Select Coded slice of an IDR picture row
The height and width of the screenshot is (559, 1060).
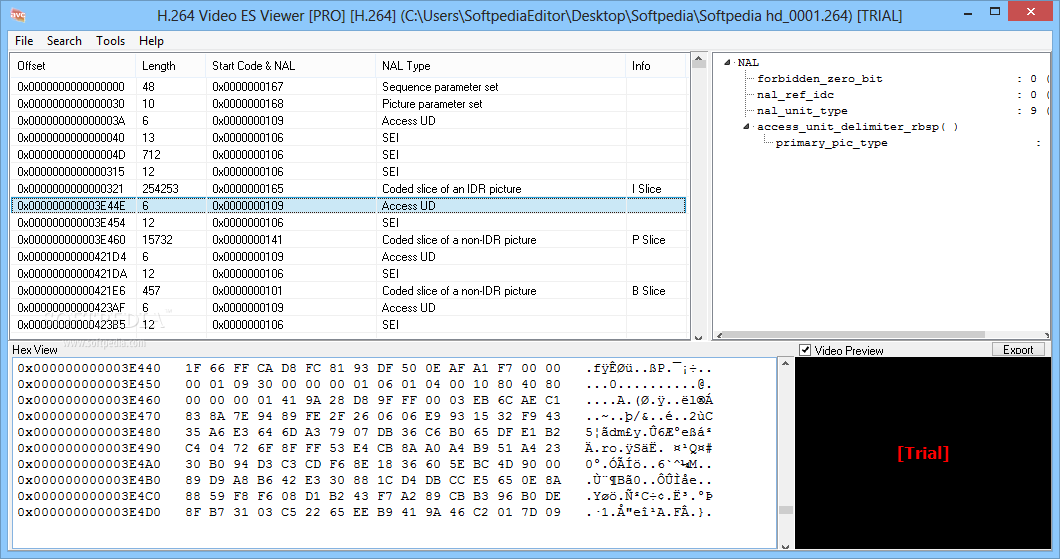[348, 189]
